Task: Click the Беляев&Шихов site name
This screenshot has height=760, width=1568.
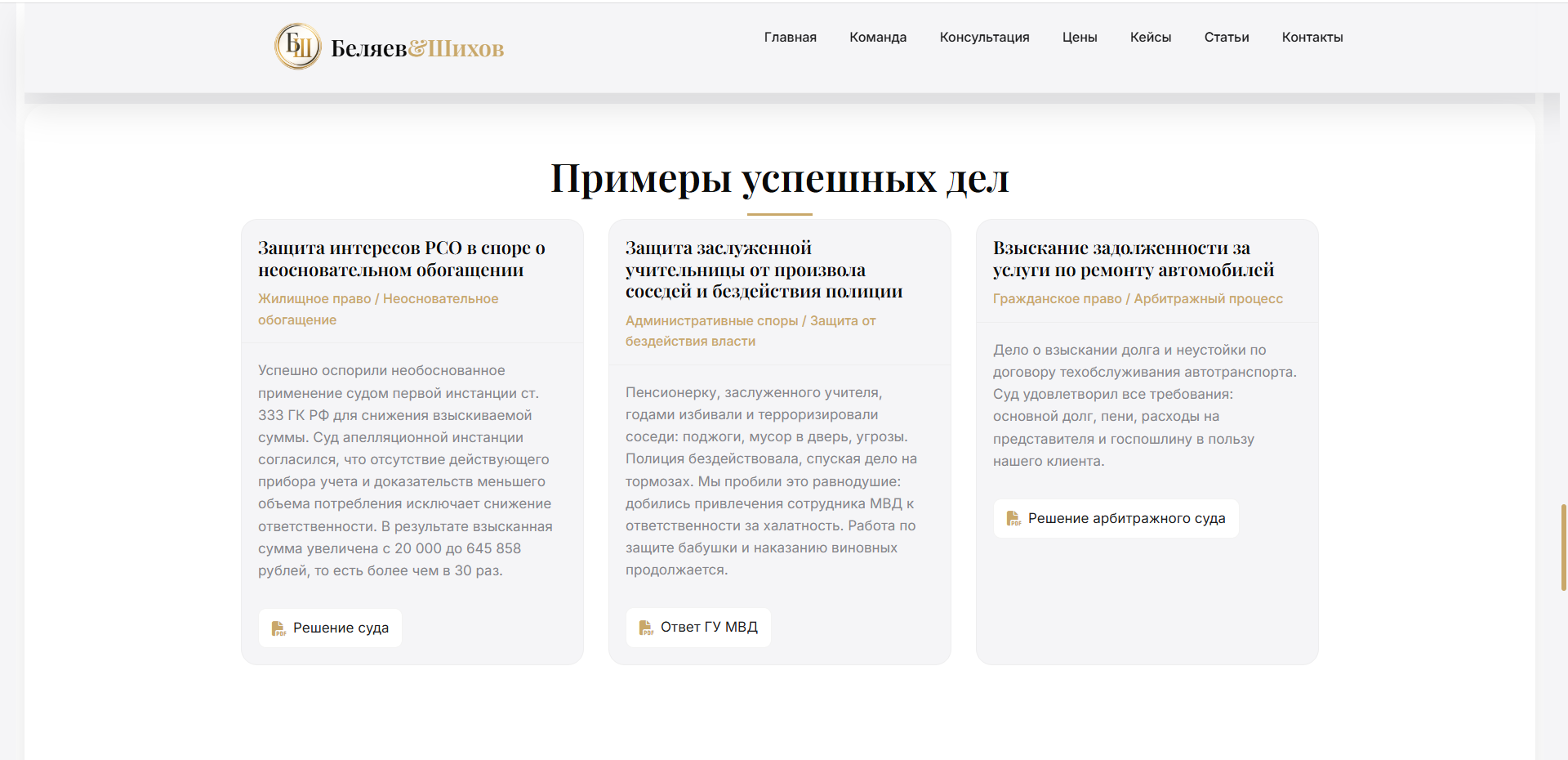Action: pos(417,48)
